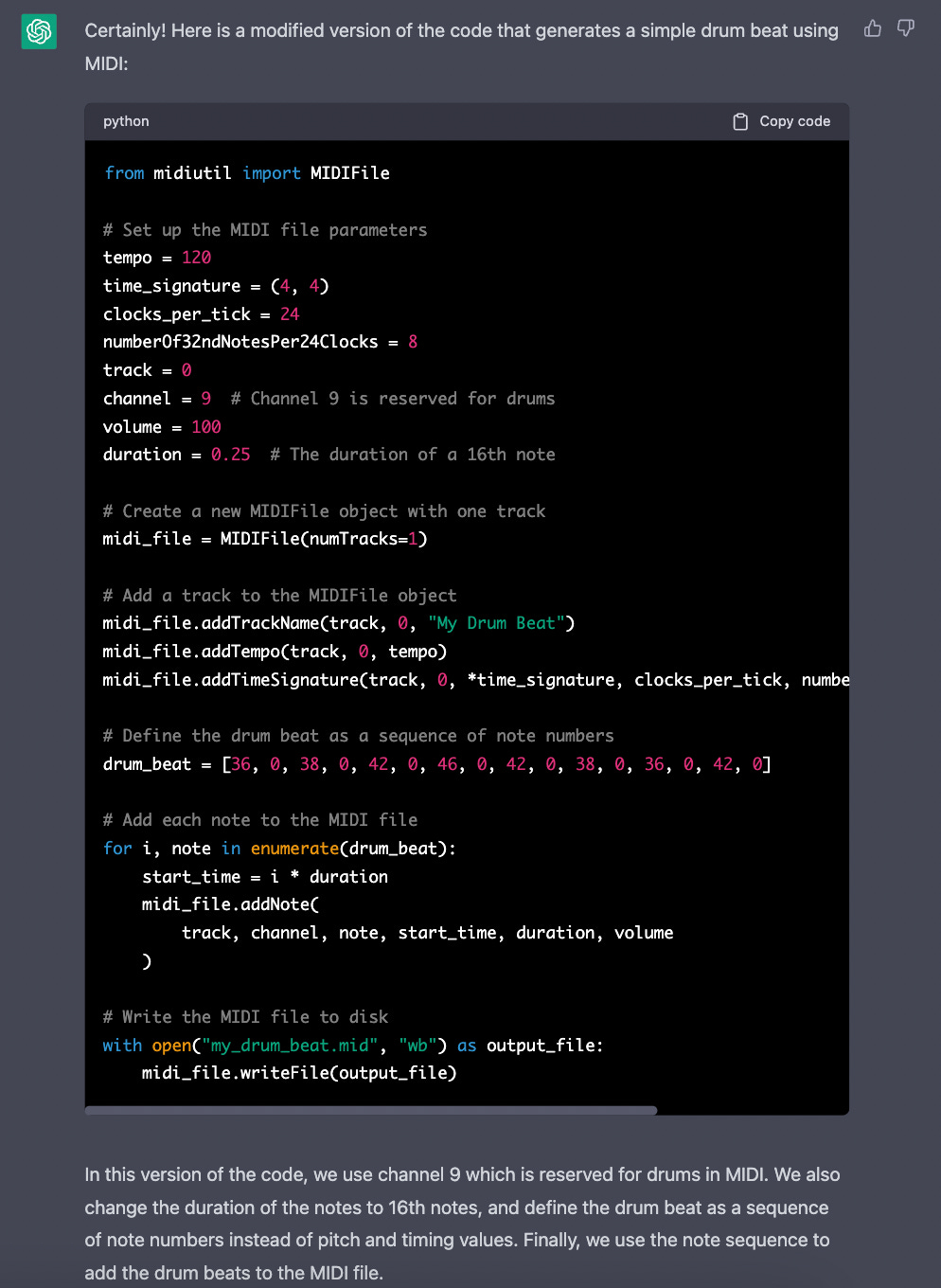941x1288 pixels.
Task: Click the line 'from midiutil import MIDIFile'
Action: tap(247, 173)
